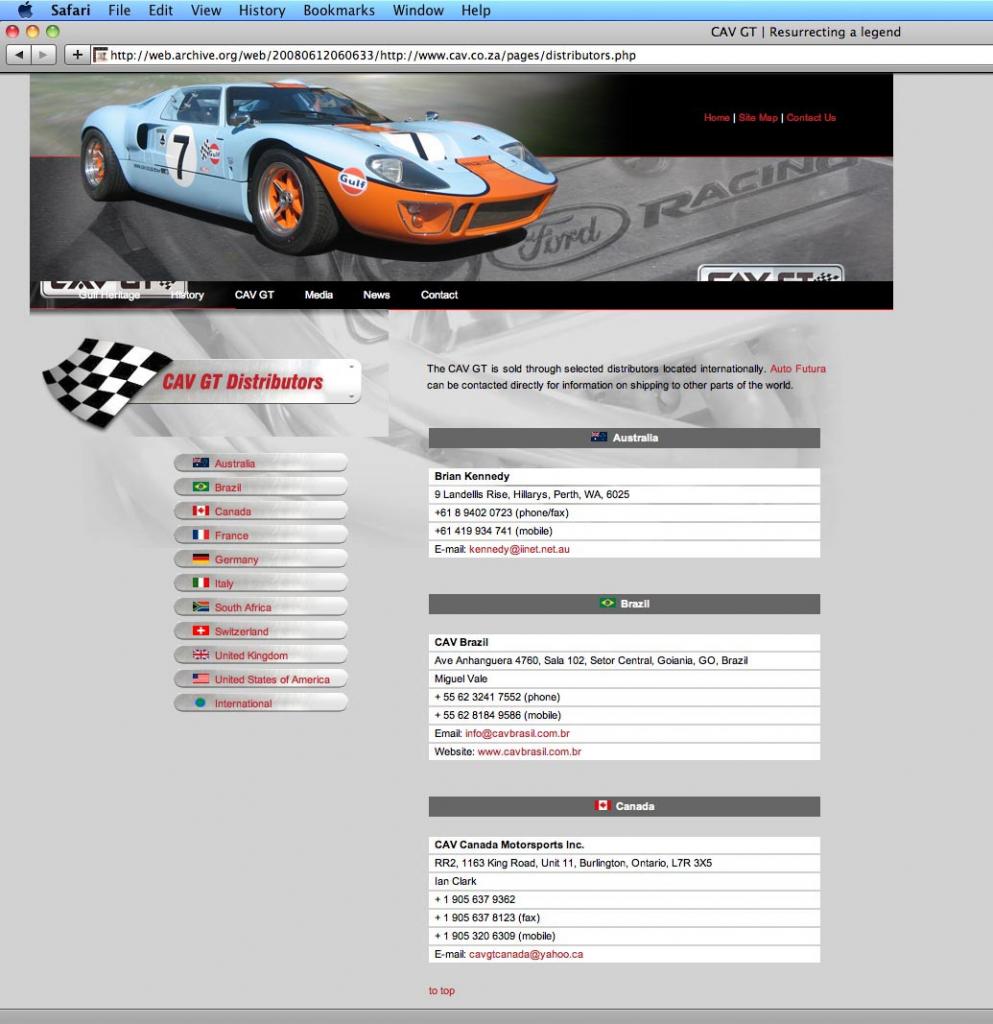The image size is (993, 1024).
Task: Open the View menu
Action: [206, 10]
